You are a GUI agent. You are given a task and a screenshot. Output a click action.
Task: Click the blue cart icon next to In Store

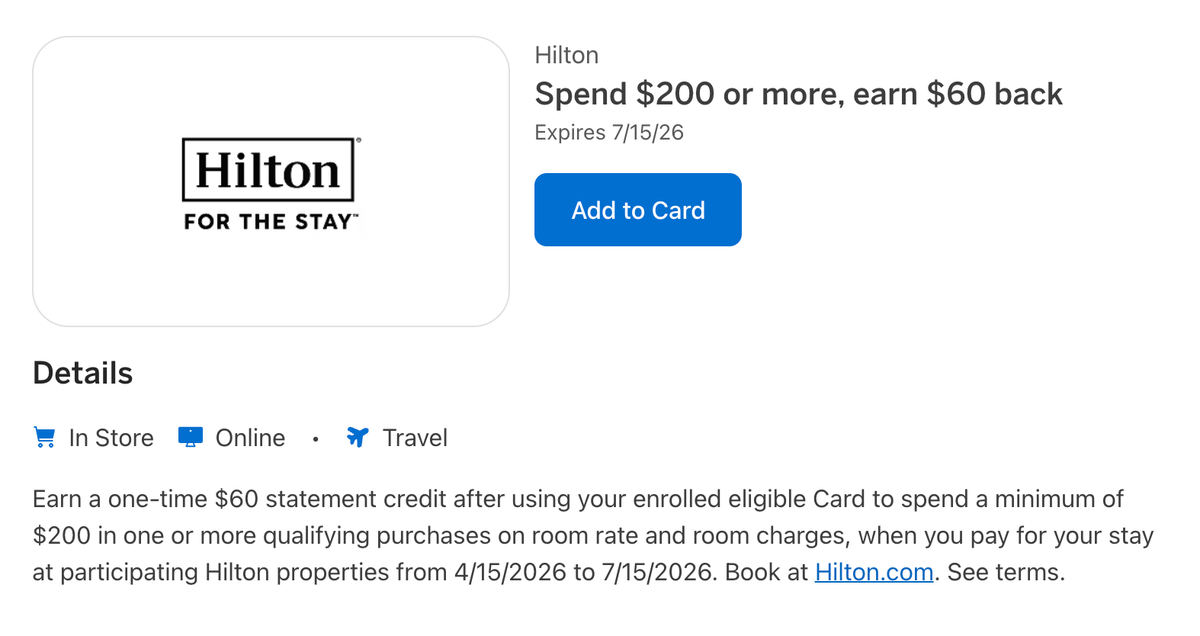coord(44,437)
